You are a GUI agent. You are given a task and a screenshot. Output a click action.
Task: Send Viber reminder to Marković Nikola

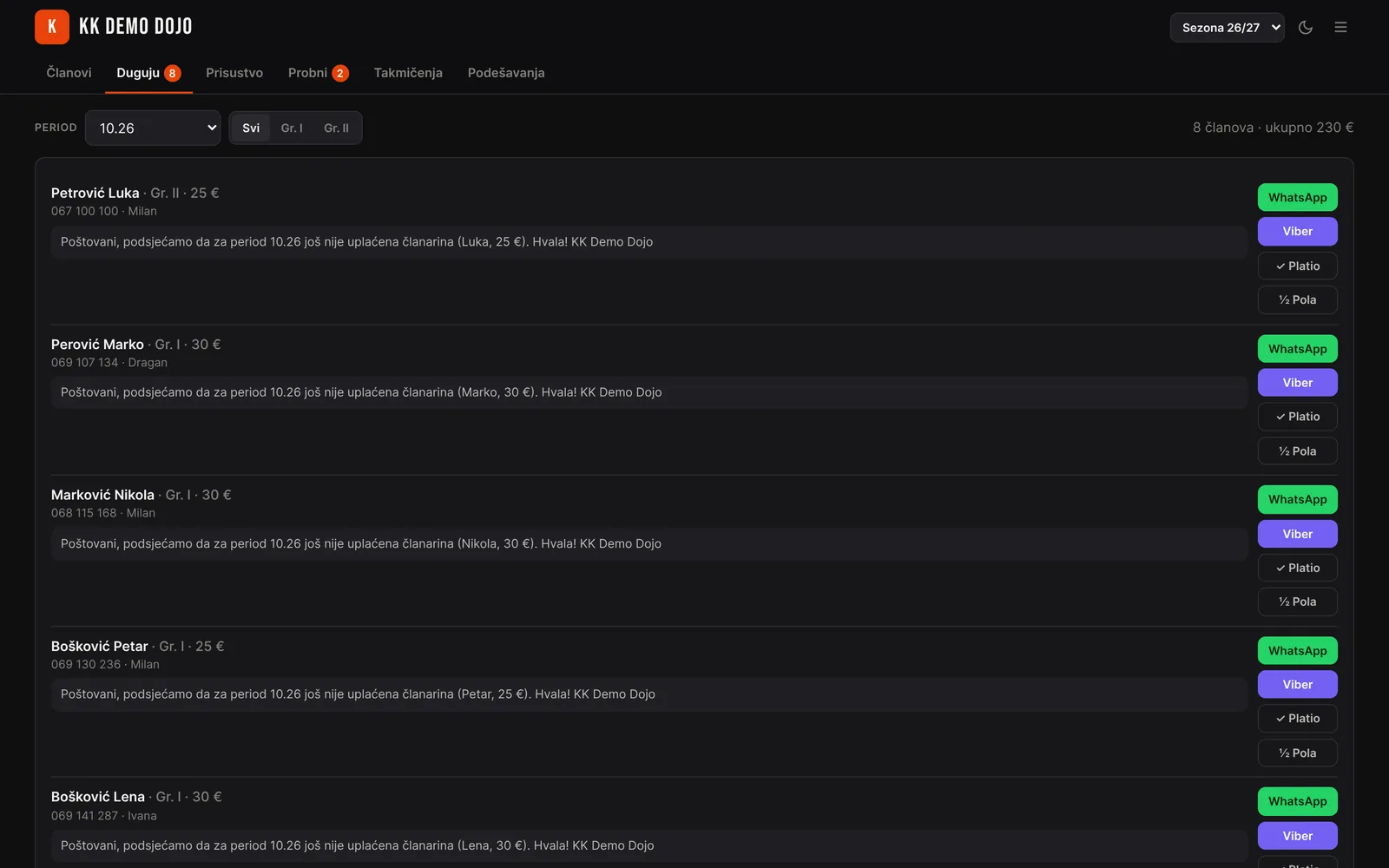[x=1297, y=534]
